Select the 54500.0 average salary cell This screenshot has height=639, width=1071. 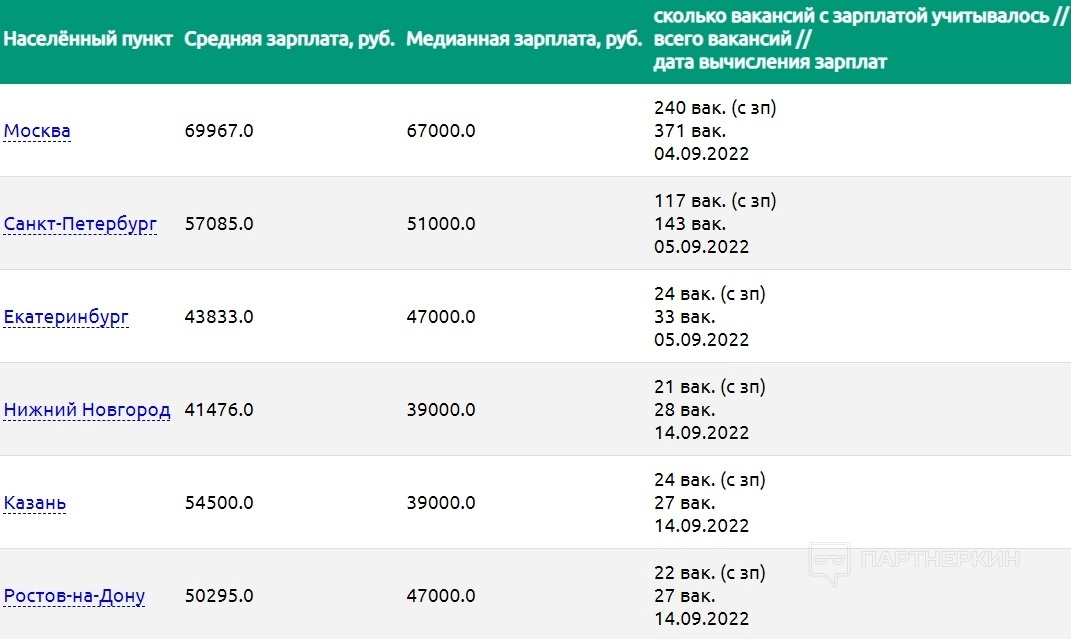click(219, 503)
